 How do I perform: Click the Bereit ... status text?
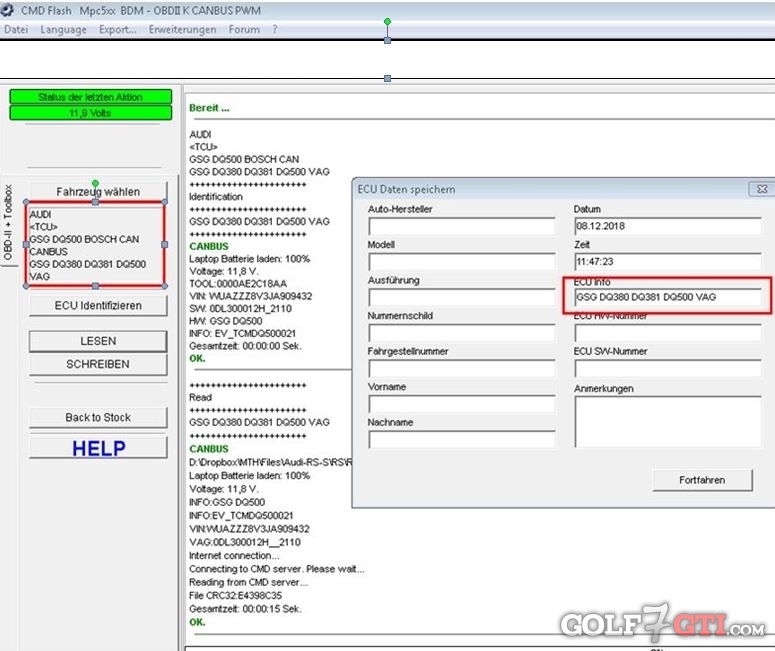209,108
